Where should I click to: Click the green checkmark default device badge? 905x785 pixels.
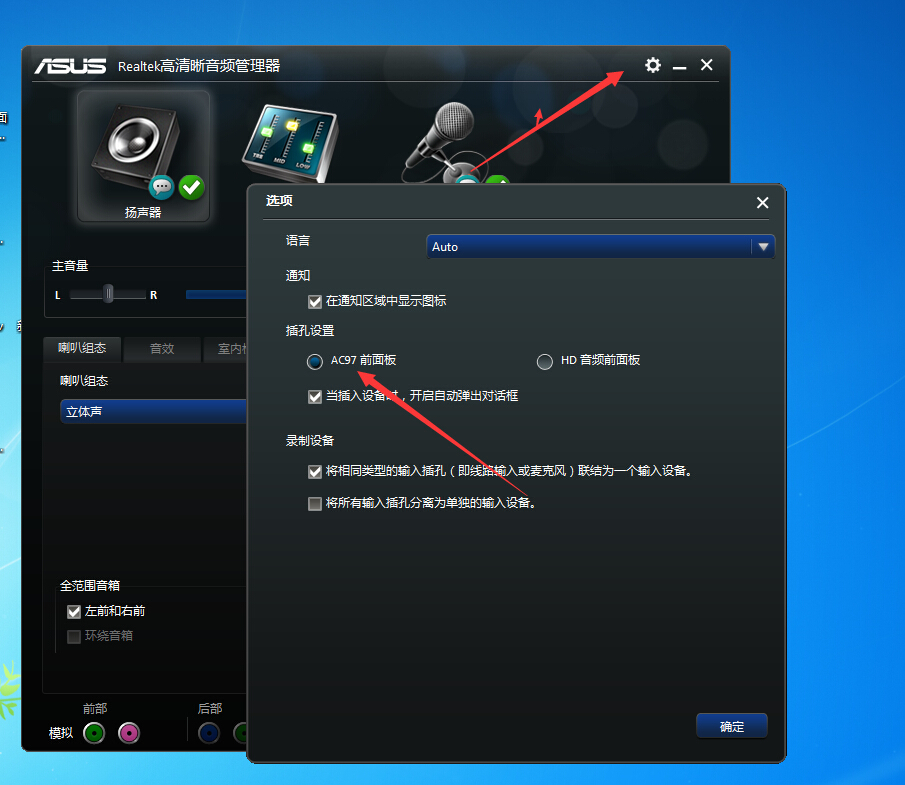click(192, 187)
